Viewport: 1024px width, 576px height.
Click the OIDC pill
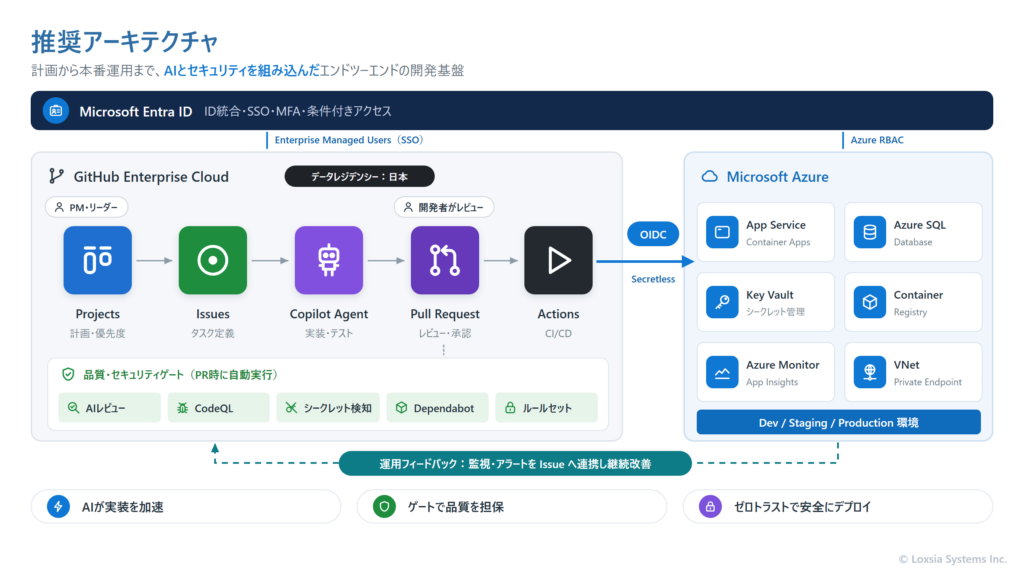click(653, 234)
